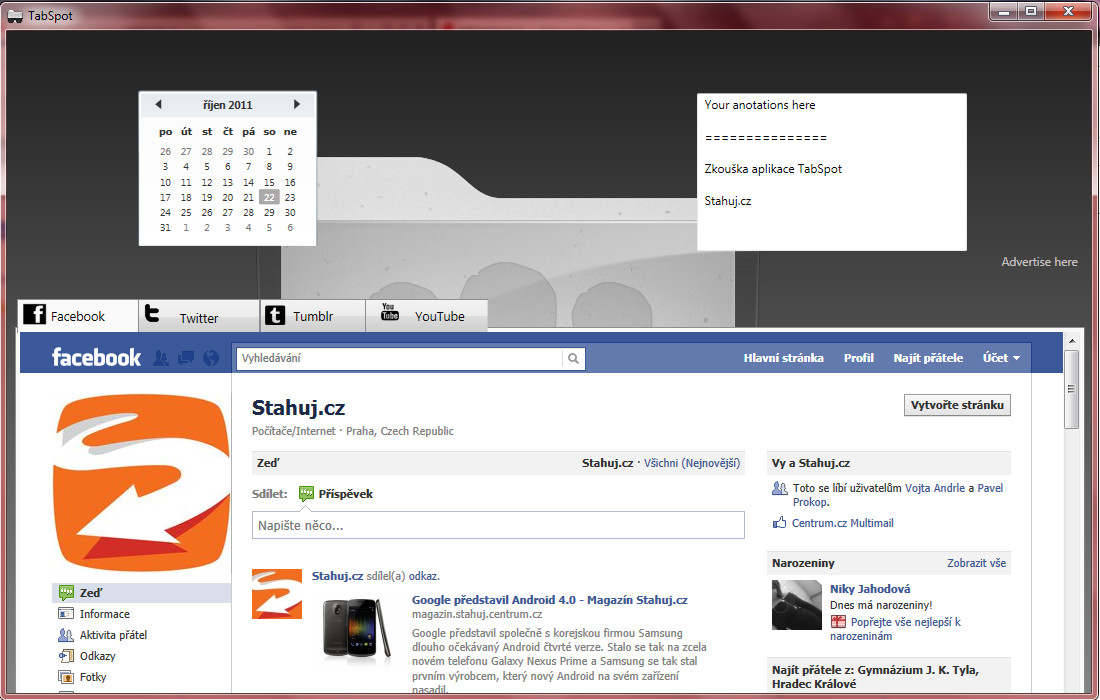
Task: Click Zobrazit vše in Narozeniny
Action: click(977, 563)
